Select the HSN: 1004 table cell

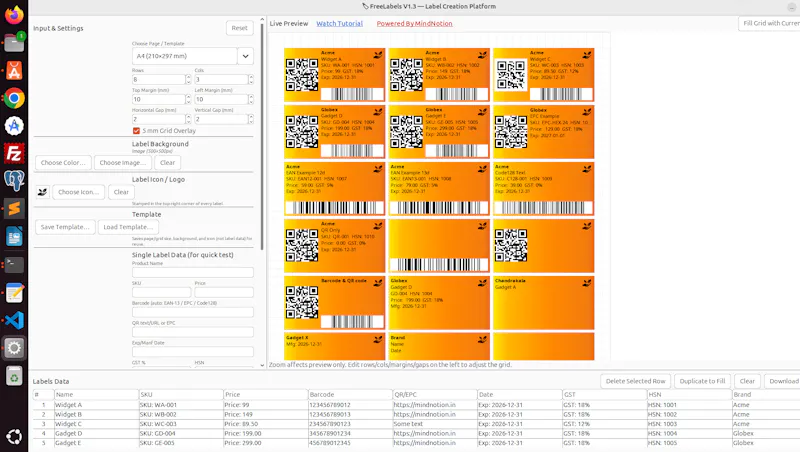[689, 433]
